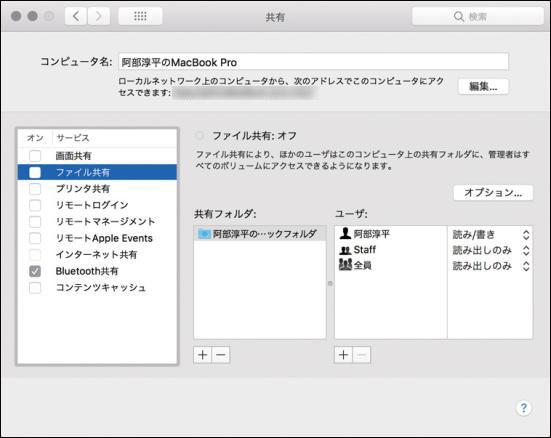The width and height of the screenshot is (551, 438).
Task: Enable the リモートマネージメント checkbox
Action: point(35,221)
